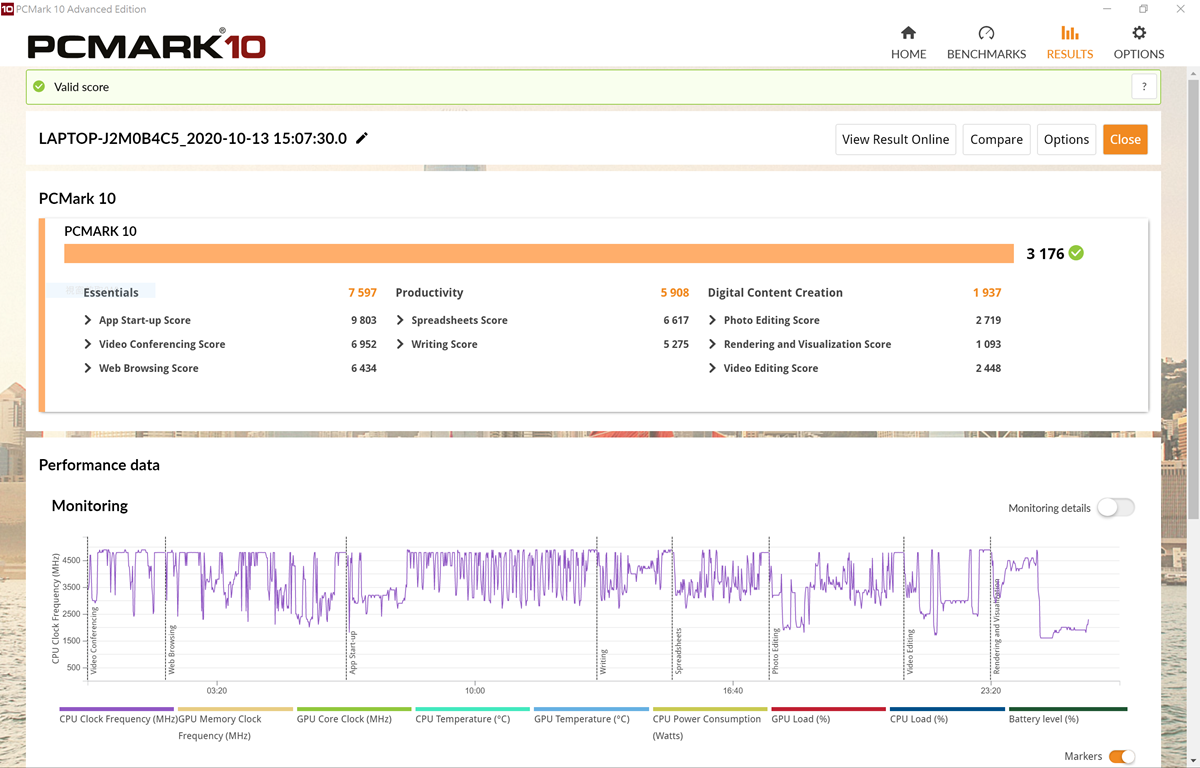Image resolution: width=1200 pixels, height=768 pixels.
Task: Select the GPU Temperature legend entry
Action: point(592,715)
